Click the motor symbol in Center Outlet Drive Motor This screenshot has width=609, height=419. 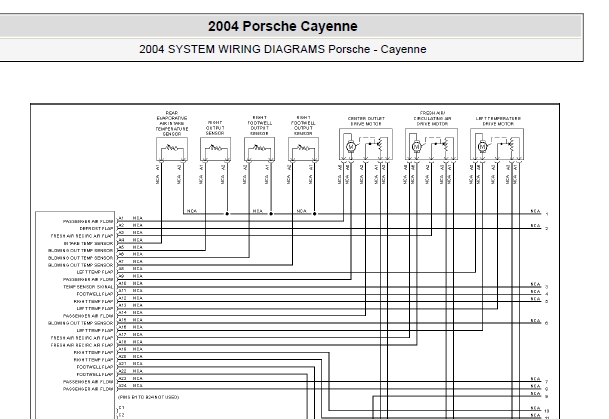(351, 147)
